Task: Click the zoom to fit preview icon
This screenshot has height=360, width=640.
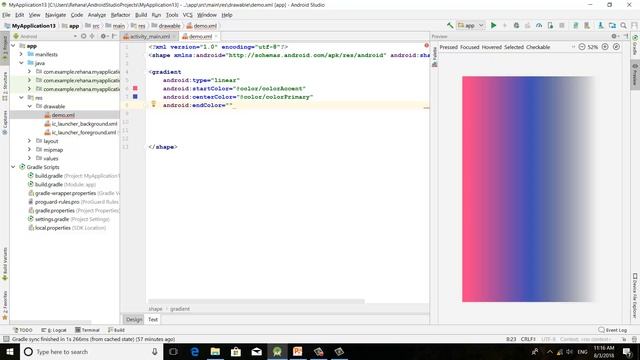Action: coord(616,47)
